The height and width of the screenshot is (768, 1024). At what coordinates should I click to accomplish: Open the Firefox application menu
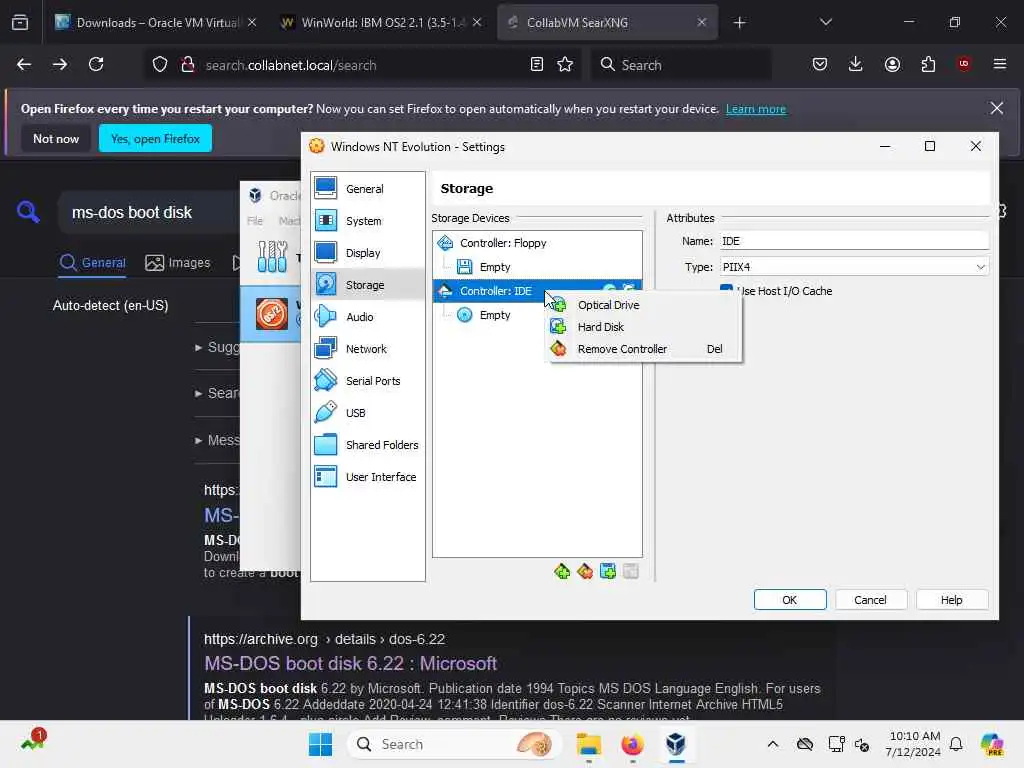click(x=1000, y=64)
